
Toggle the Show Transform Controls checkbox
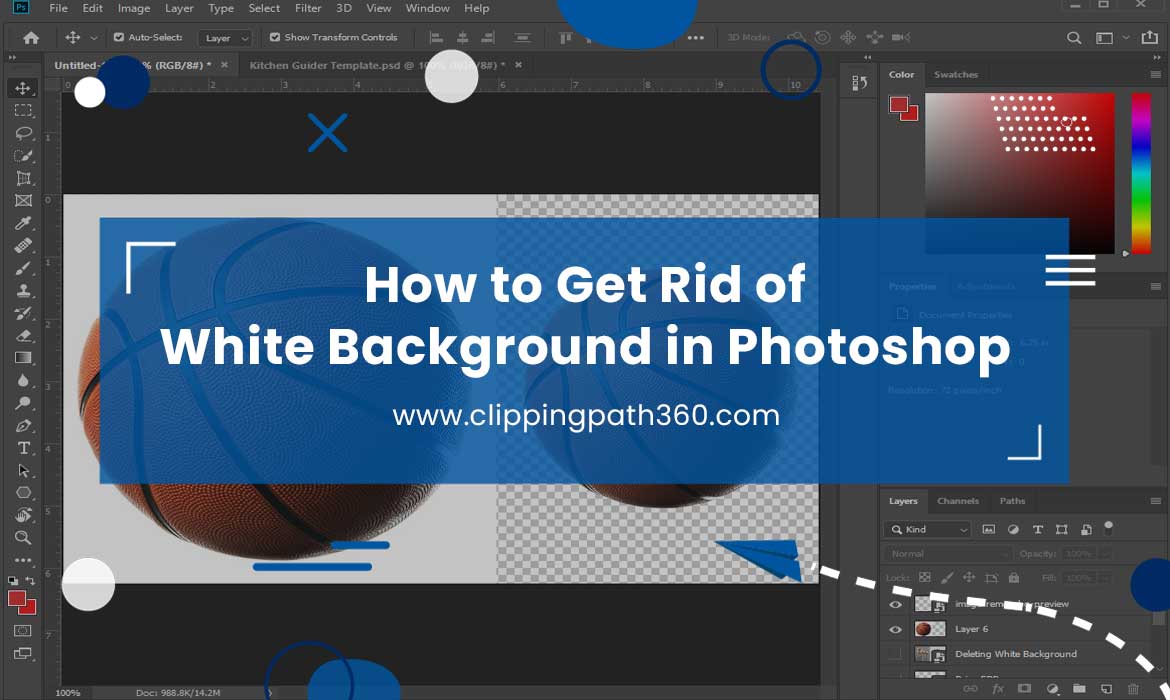tap(275, 37)
